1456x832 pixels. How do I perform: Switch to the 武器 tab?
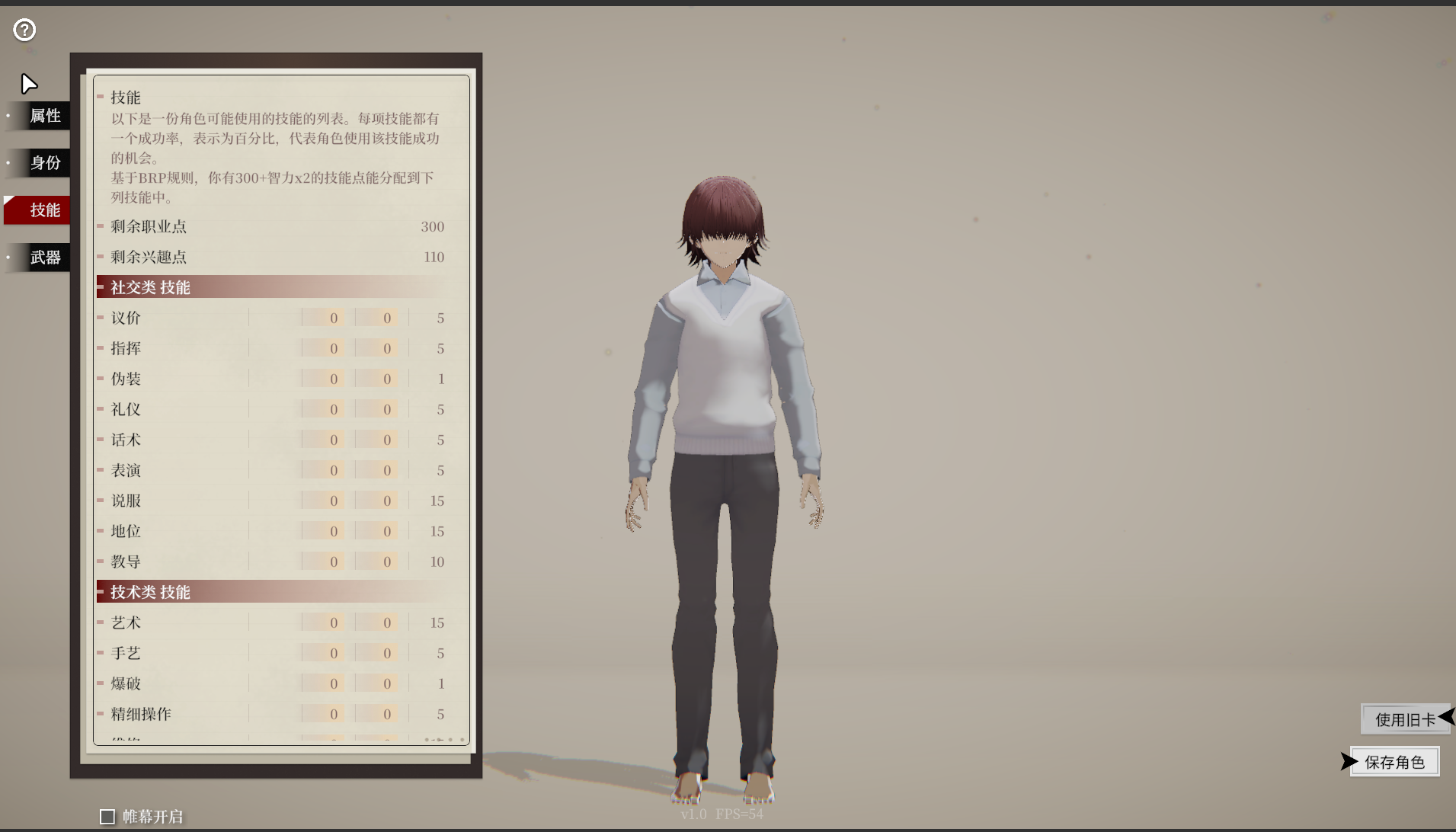tap(44, 258)
